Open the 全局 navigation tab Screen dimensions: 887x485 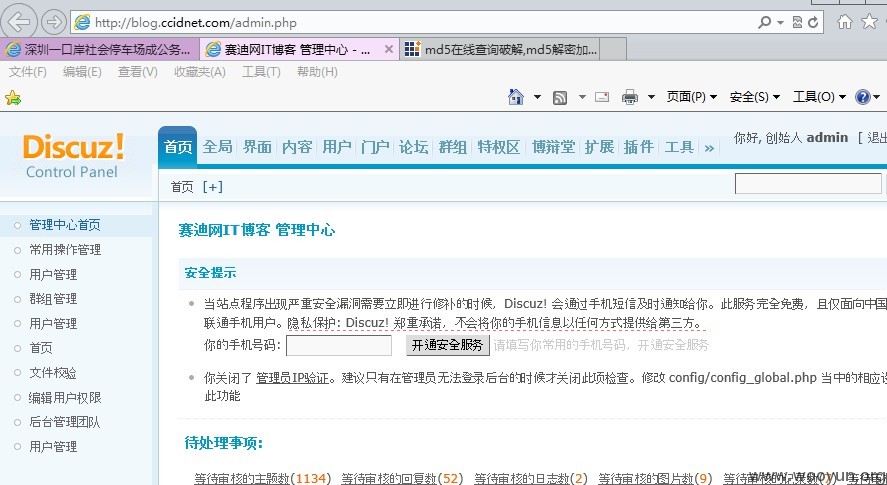pos(217,147)
